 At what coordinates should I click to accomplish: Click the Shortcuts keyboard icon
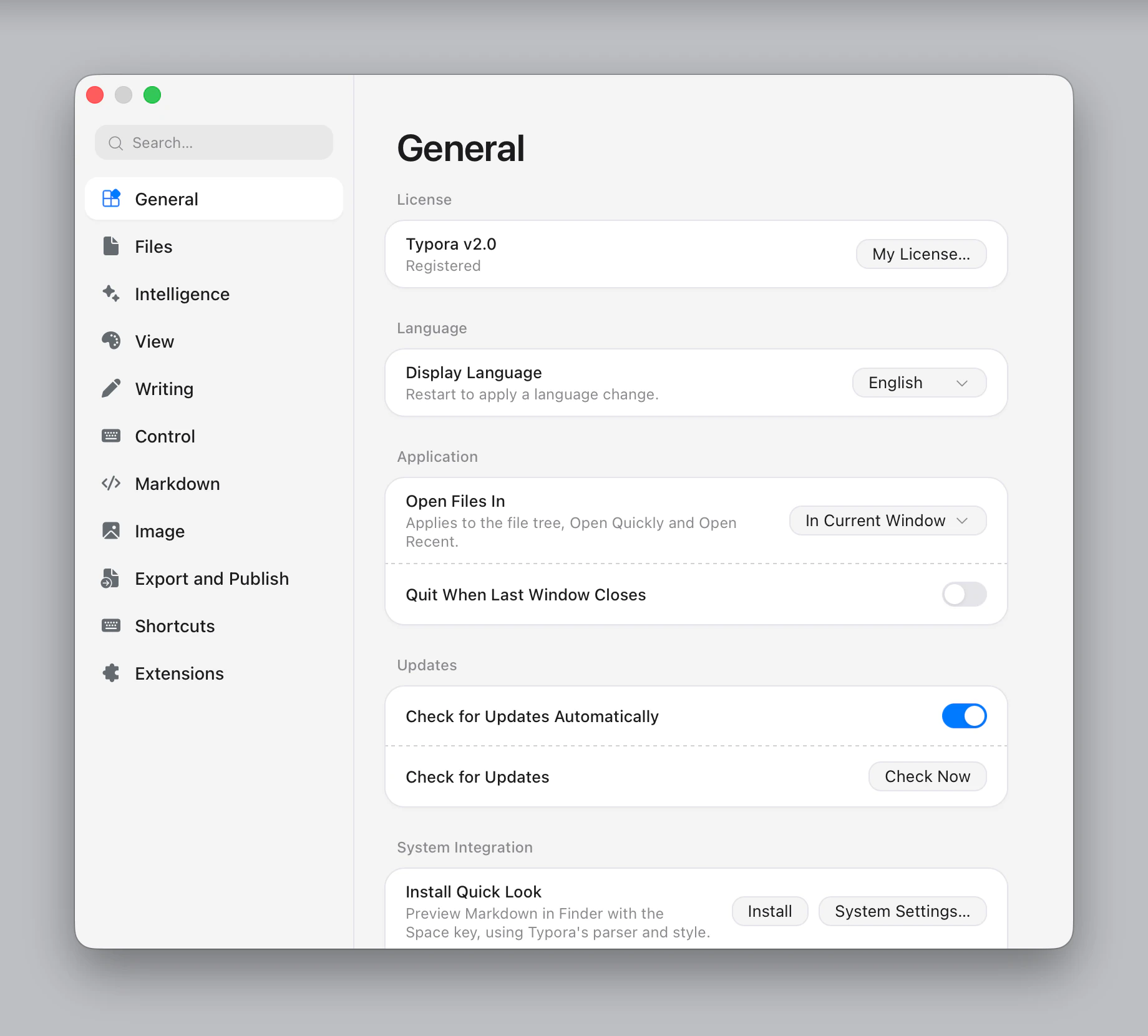pos(111,625)
